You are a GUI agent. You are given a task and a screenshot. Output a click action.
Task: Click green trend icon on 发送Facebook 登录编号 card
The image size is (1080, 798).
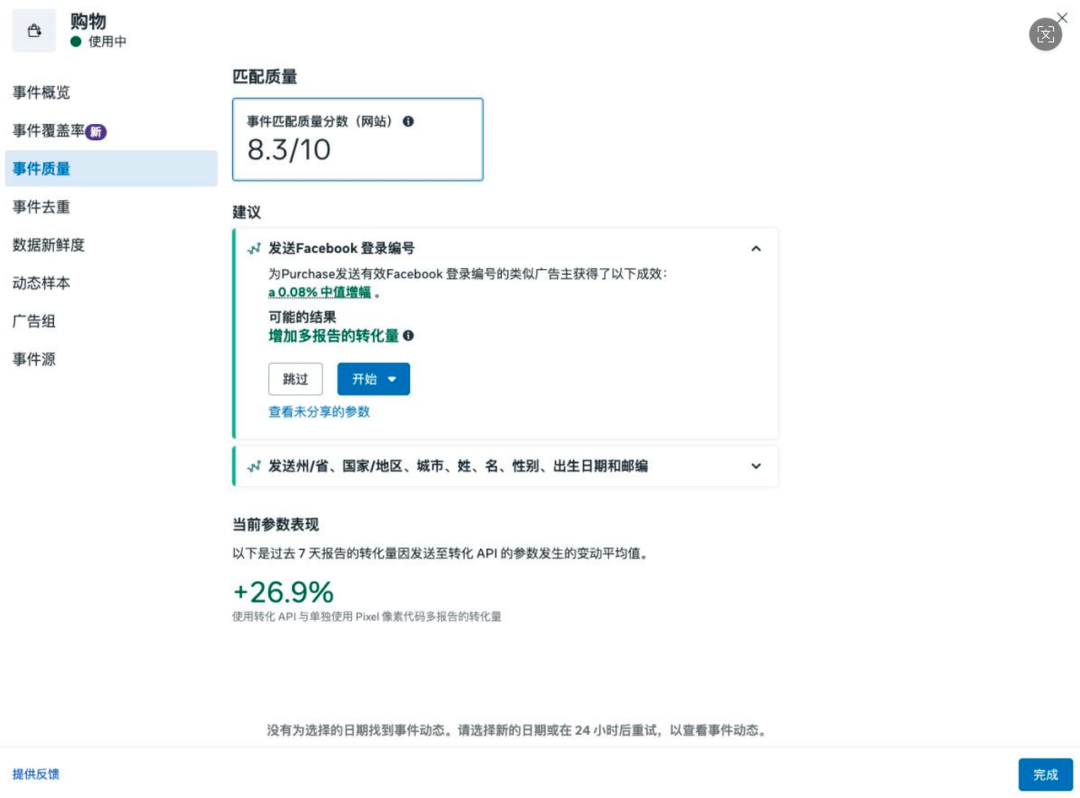coord(254,248)
